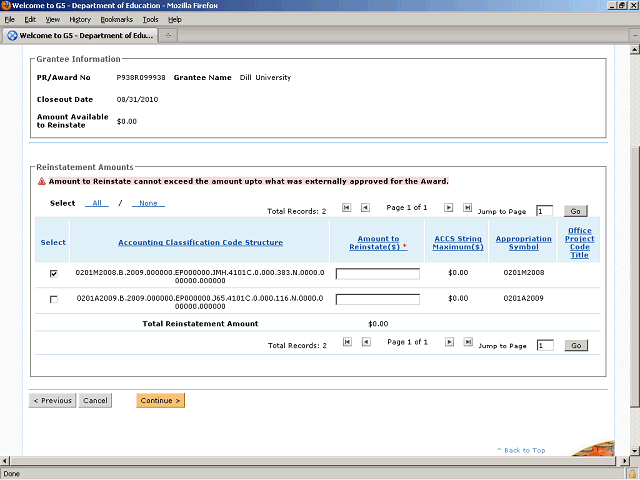Select All records link
This screenshot has height=480, width=640.
pos(97,203)
